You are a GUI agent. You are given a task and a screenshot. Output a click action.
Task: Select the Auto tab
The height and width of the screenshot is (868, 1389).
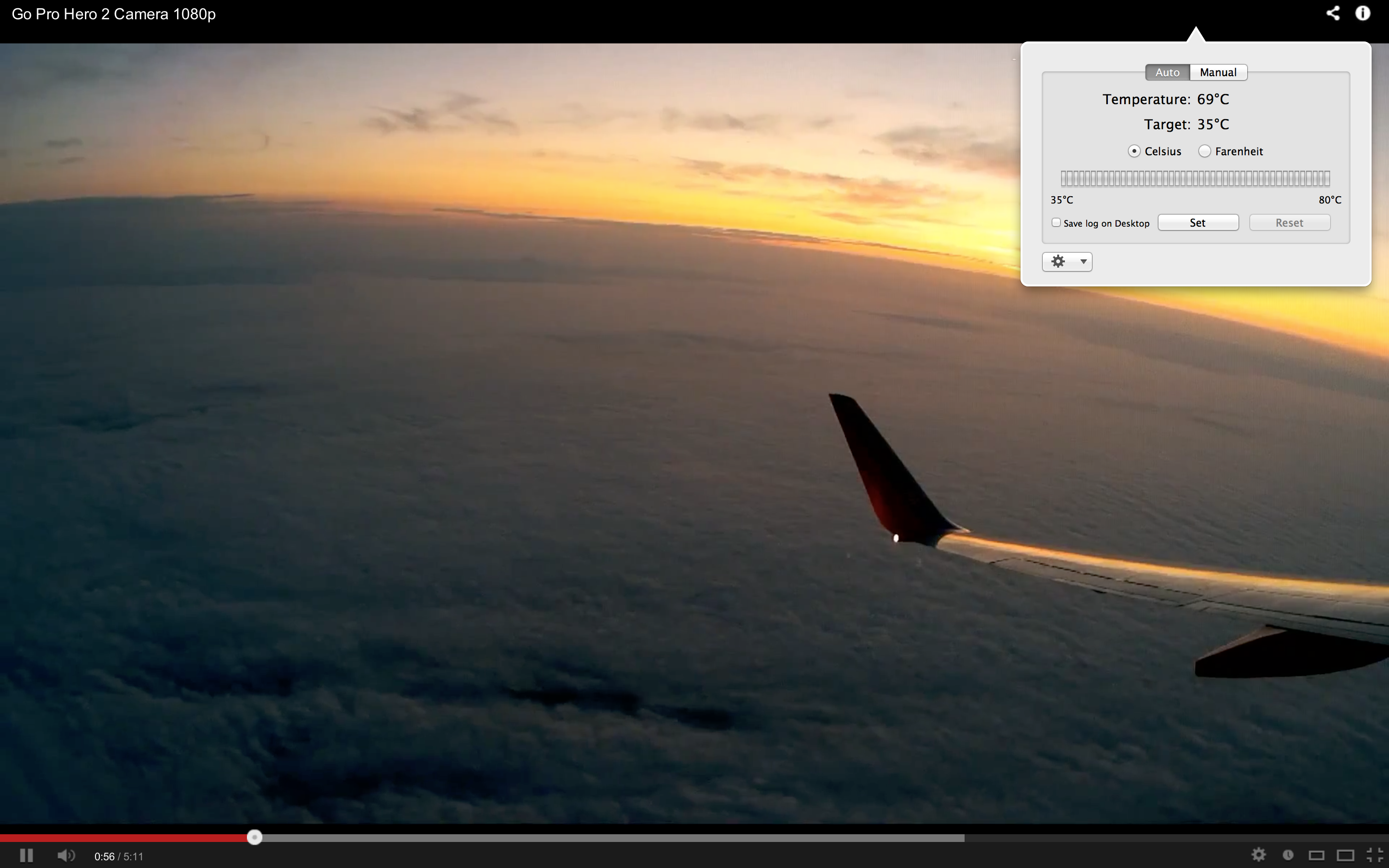click(1168, 72)
